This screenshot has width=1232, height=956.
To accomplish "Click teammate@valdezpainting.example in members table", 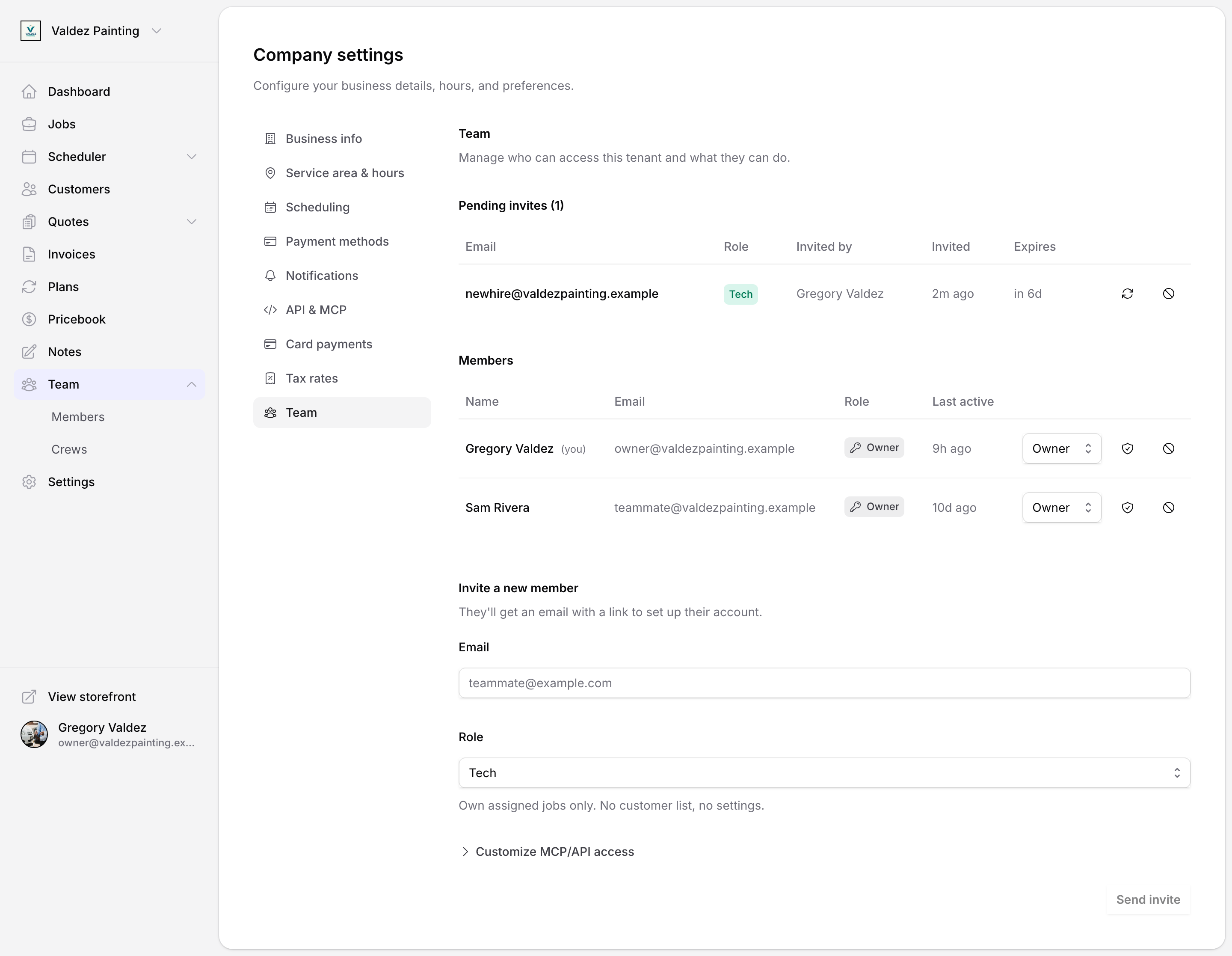I will coord(715,508).
